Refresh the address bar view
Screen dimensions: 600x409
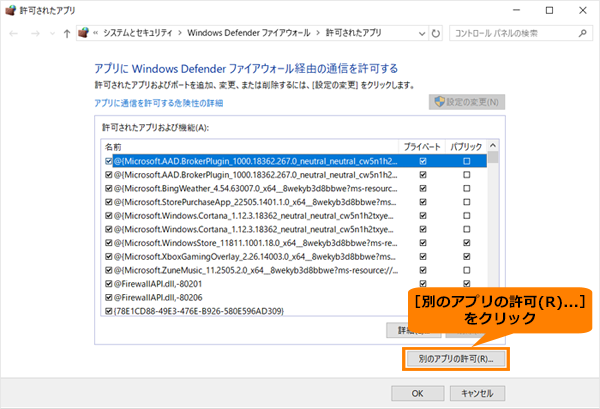[435, 33]
